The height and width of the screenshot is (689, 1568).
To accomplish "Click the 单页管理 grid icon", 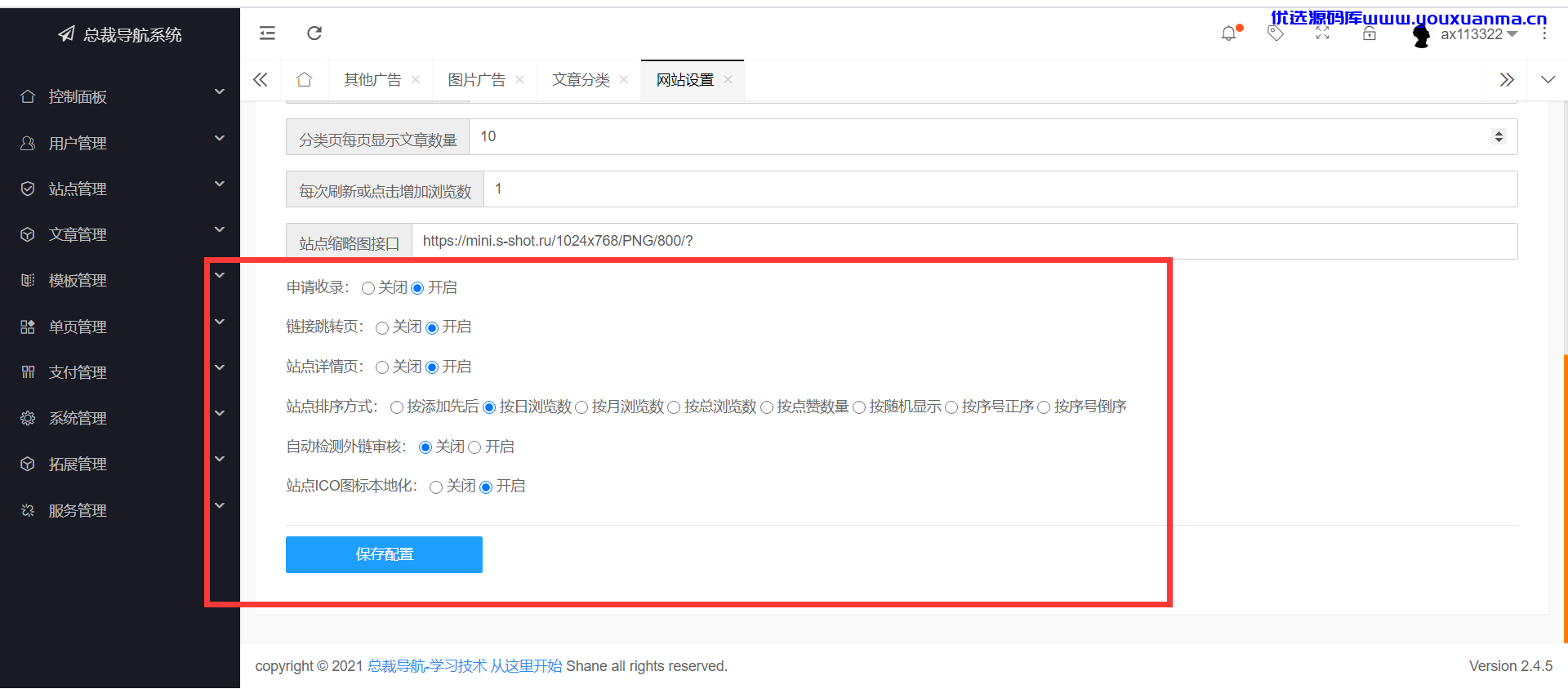I will [x=28, y=327].
